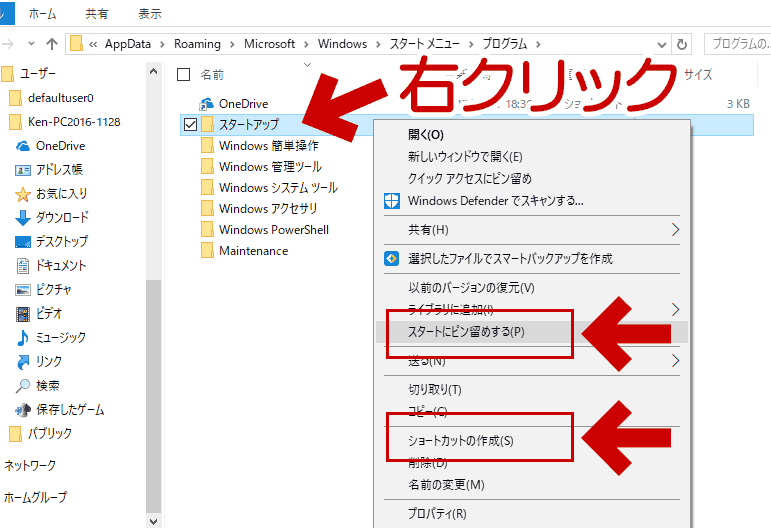Open the 共有 ribbon tab
The image size is (771, 528).
pyautogui.click(x=96, y=14)
